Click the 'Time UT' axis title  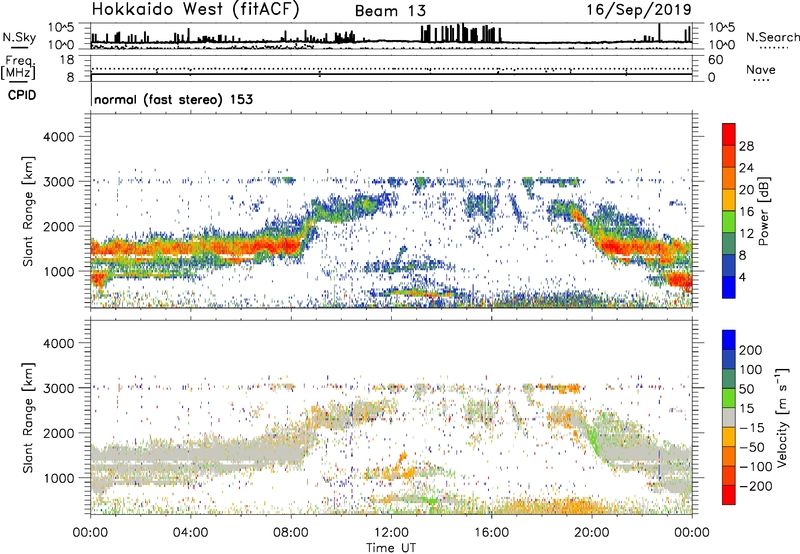coord(391,548)
